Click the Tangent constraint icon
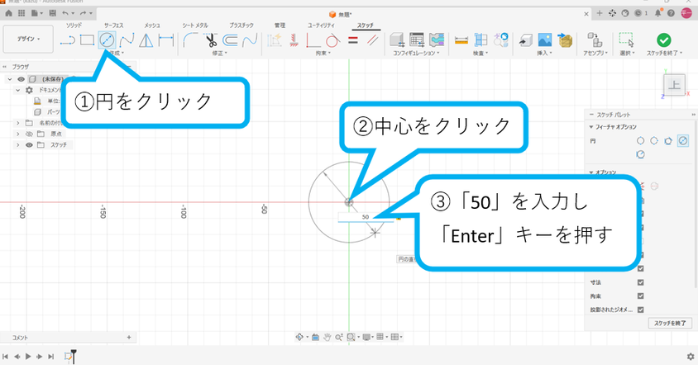Viewport: 698px width, 365px height. 333,41
